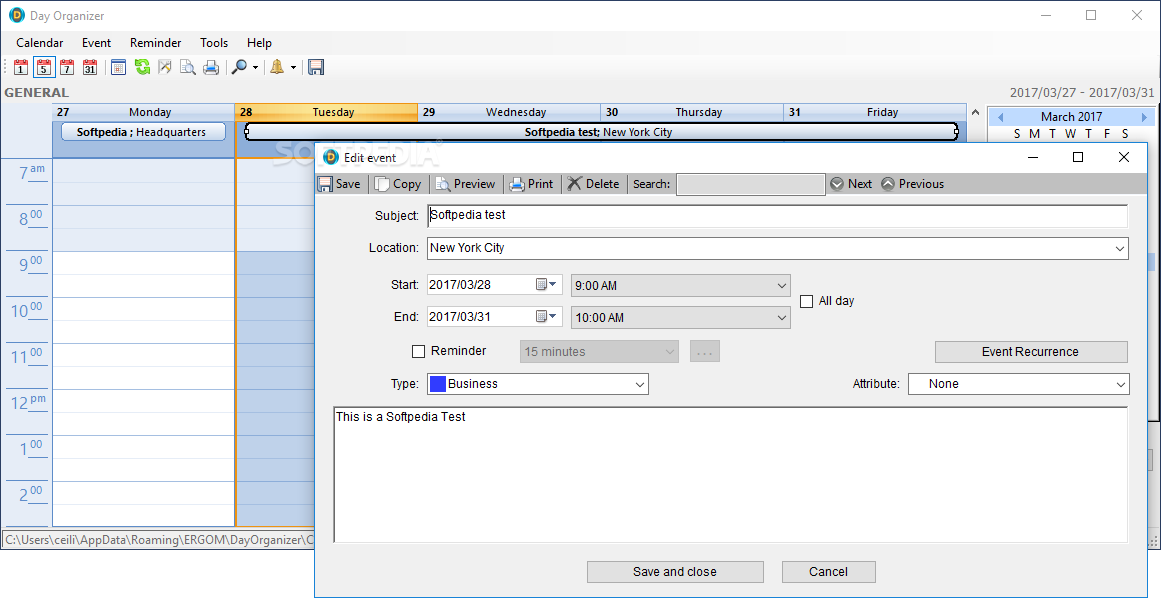The image size is (1161, 598).
Task: Open the search icon dropdown arrow
Action: click(255, 67)
